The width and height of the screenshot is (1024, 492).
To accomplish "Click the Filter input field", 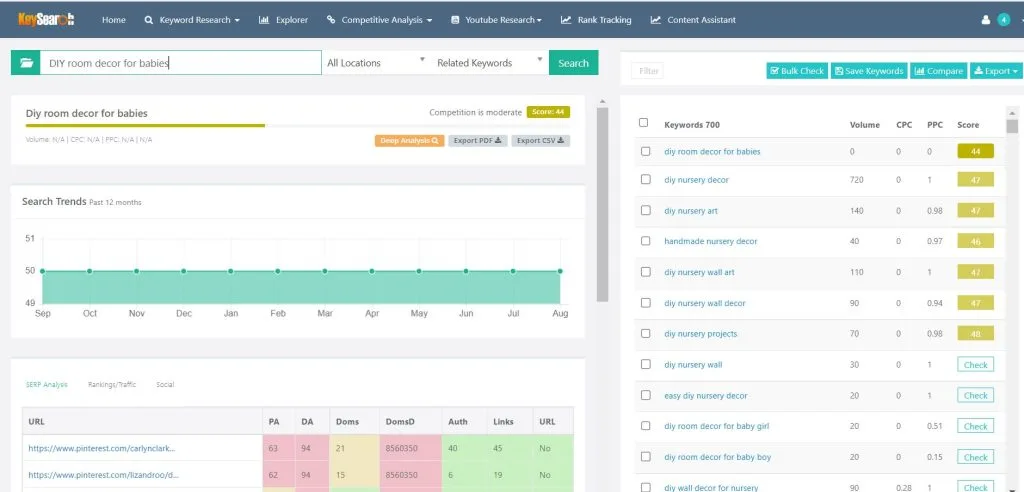I will coord(647,71).
